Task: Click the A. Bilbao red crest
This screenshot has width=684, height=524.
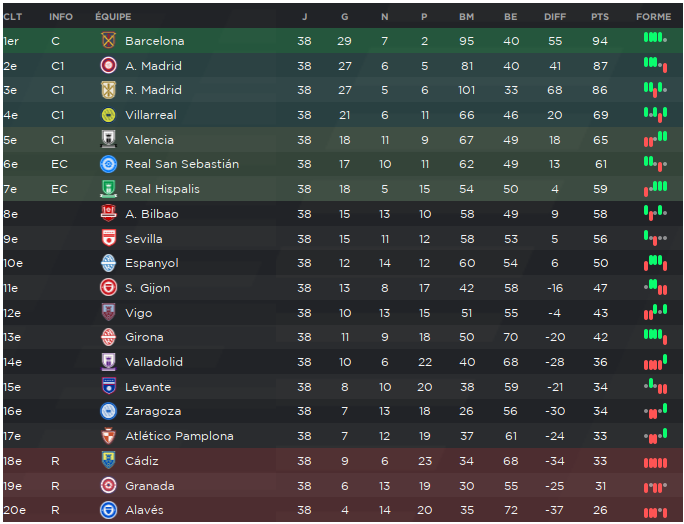Action: pos(108,214)
